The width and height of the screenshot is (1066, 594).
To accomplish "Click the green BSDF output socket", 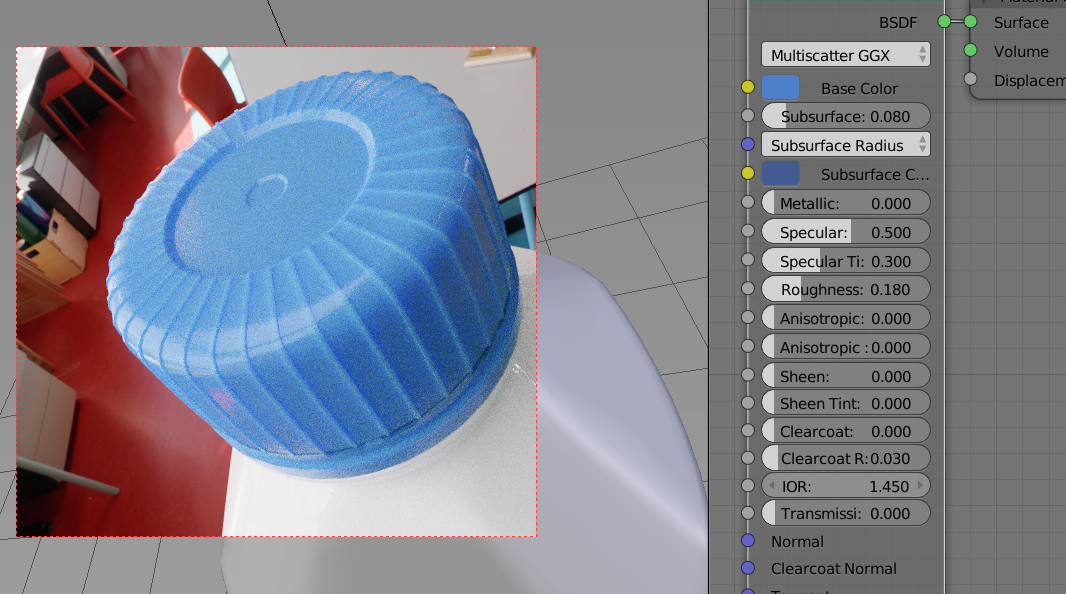I will point(944,21).
